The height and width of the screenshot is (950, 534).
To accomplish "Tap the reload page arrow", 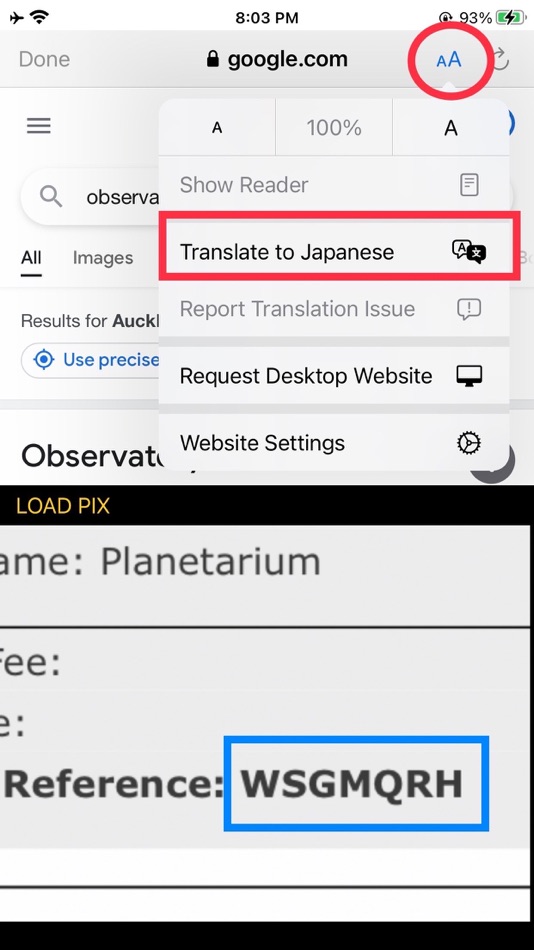I will [x=499, y=59].
